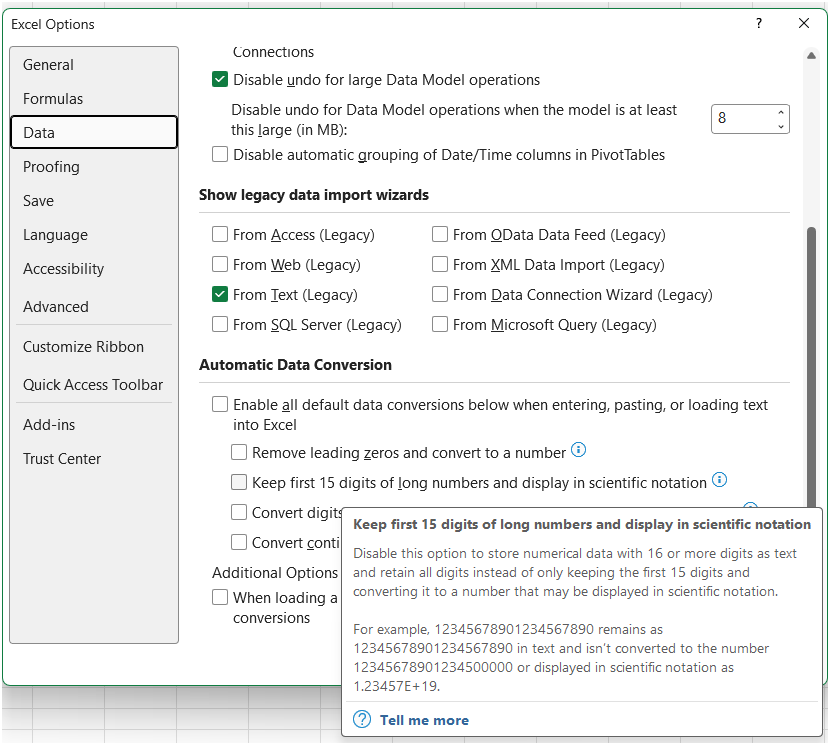Enable From Data Connection Wizard (Legacy)
Image resolution: width=830 pixels, height=745 pixels.
(440, 294)
